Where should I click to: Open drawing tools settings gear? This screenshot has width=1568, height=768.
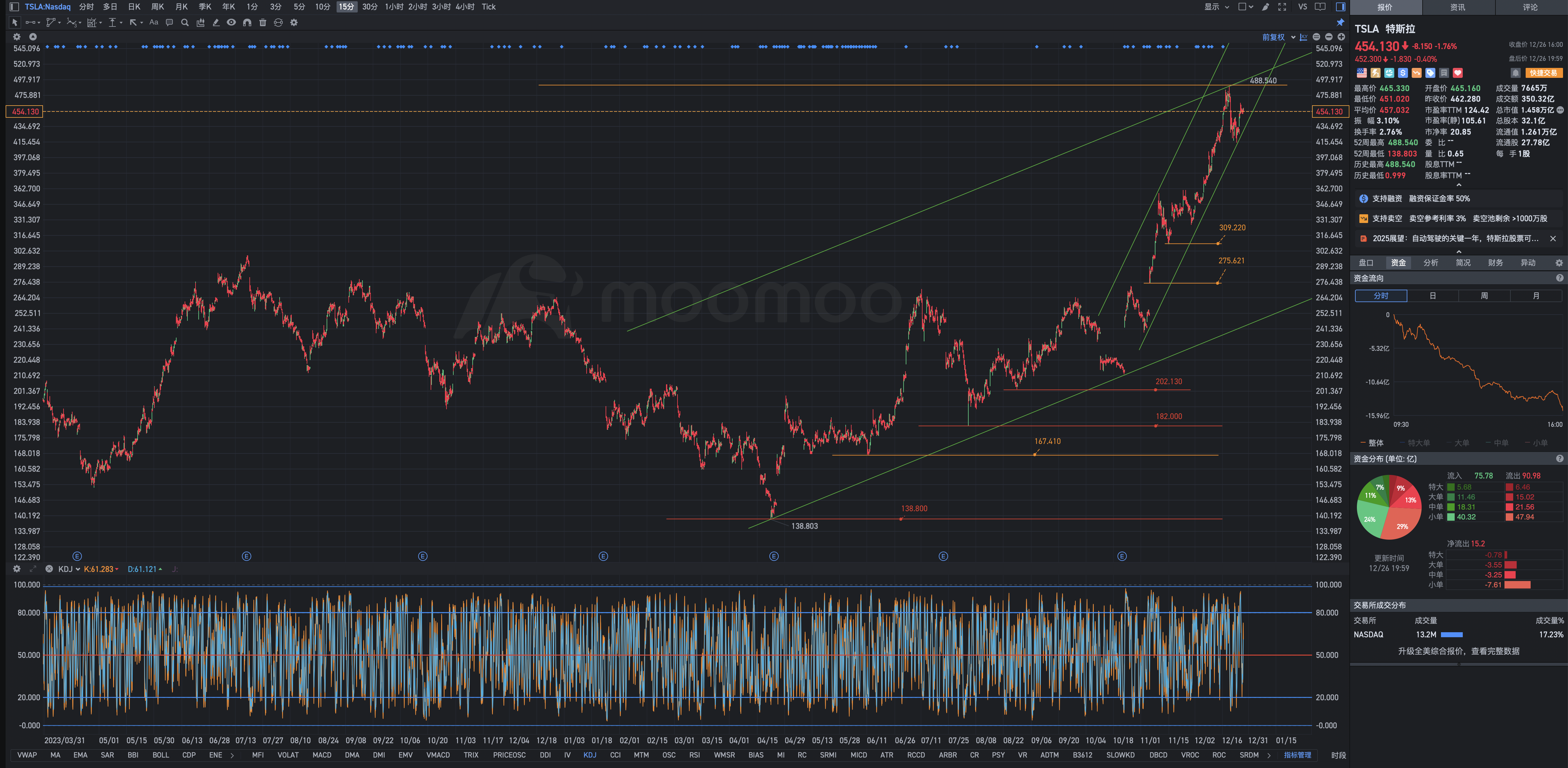(x=294, y=22)
